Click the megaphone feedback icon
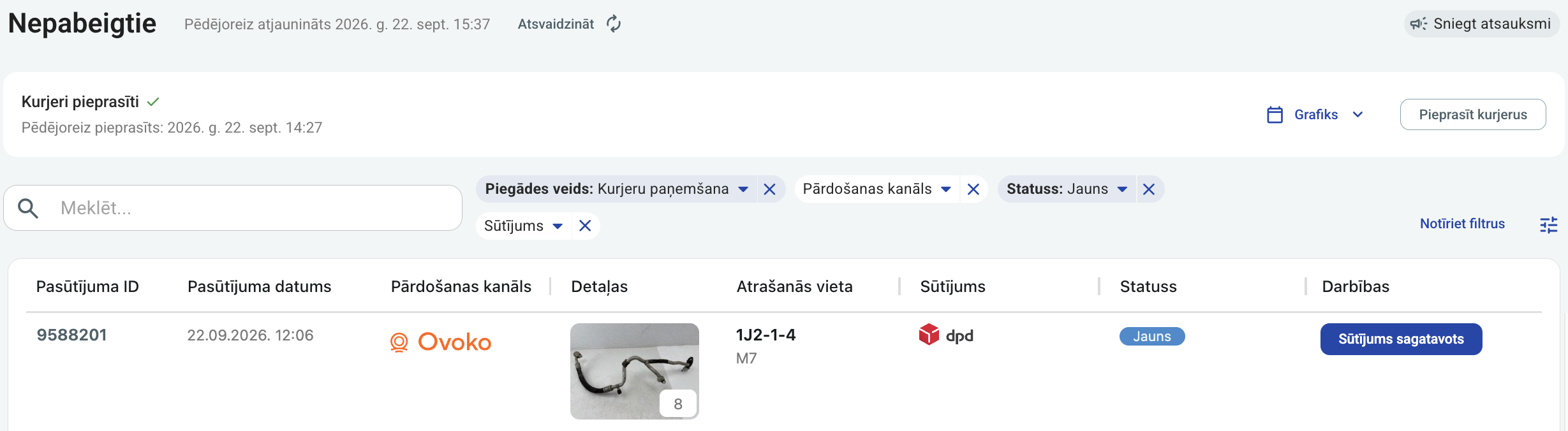The image size is (1568, 431). coord(1419,24)
